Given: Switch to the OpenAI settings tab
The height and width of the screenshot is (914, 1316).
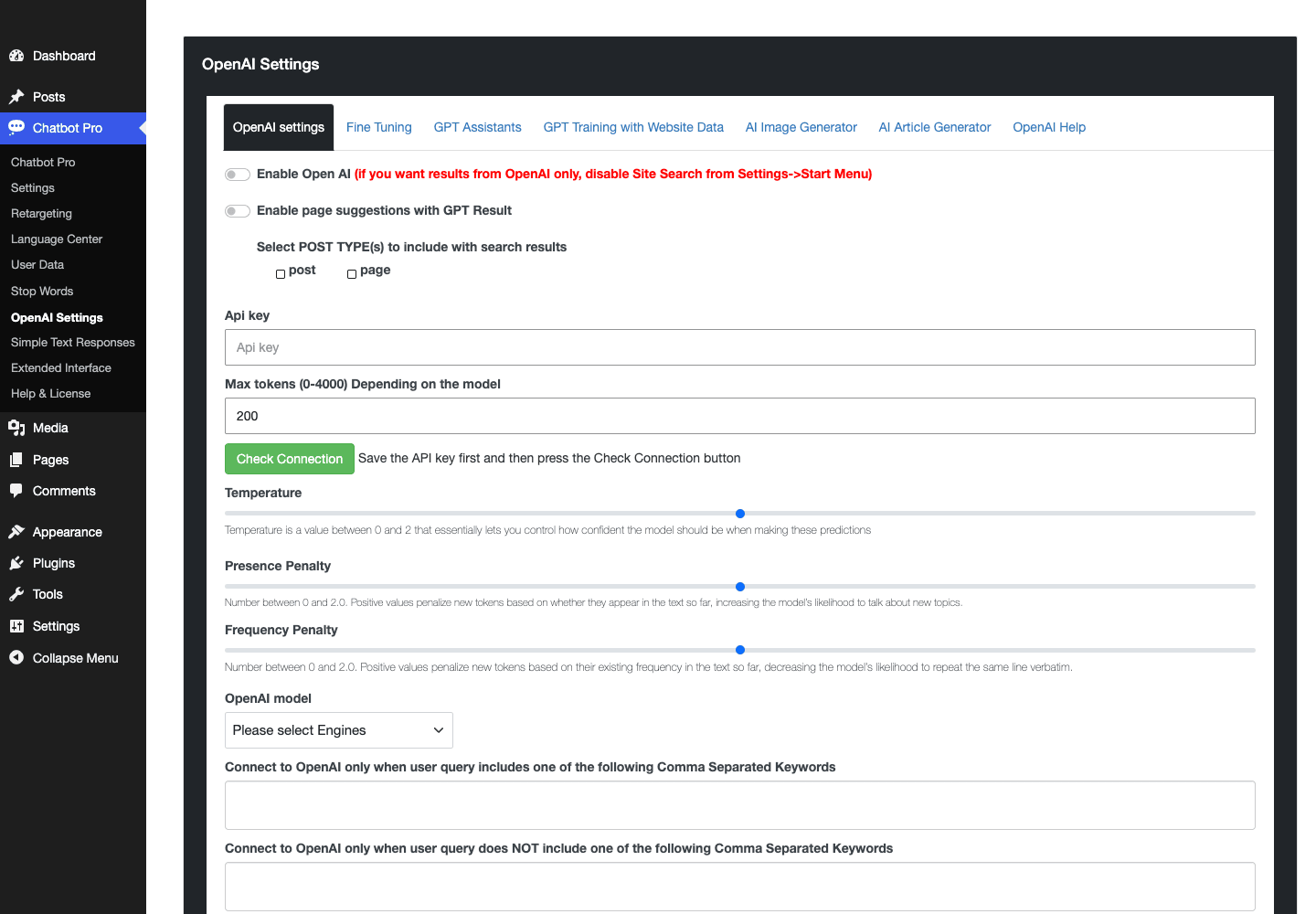Looking at the screenshot, I should [279, 127].
